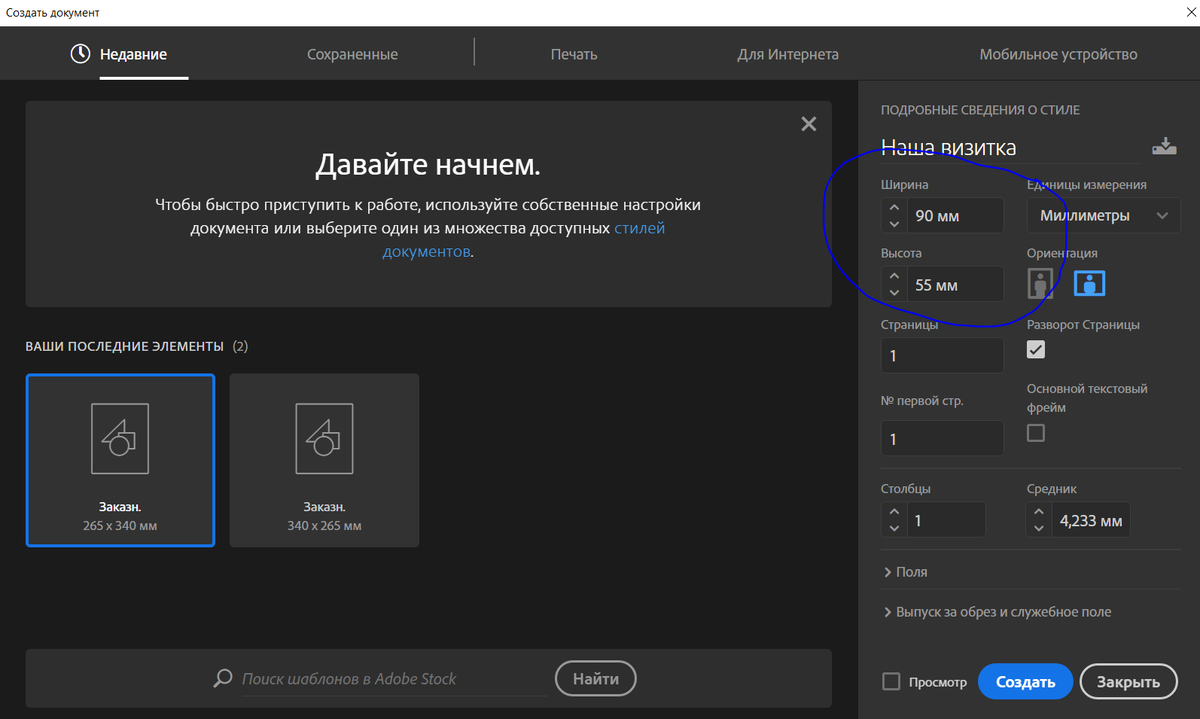Save the document preset with the download icon
Image resolution: width=1200 pixels, height=719 pixels.
[x=1164, y=146]
